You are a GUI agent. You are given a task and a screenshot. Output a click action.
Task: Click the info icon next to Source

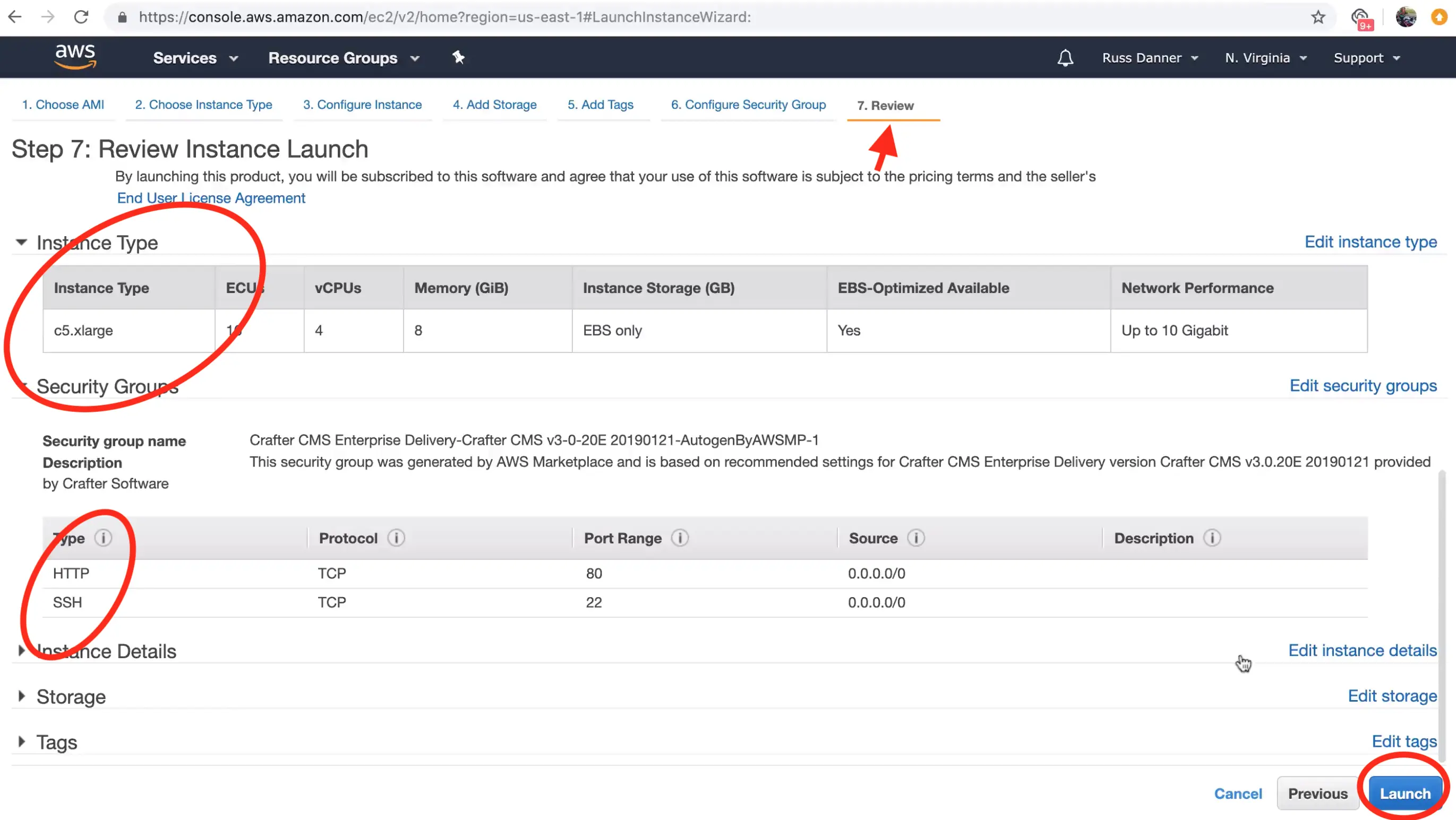coord(915,538)
